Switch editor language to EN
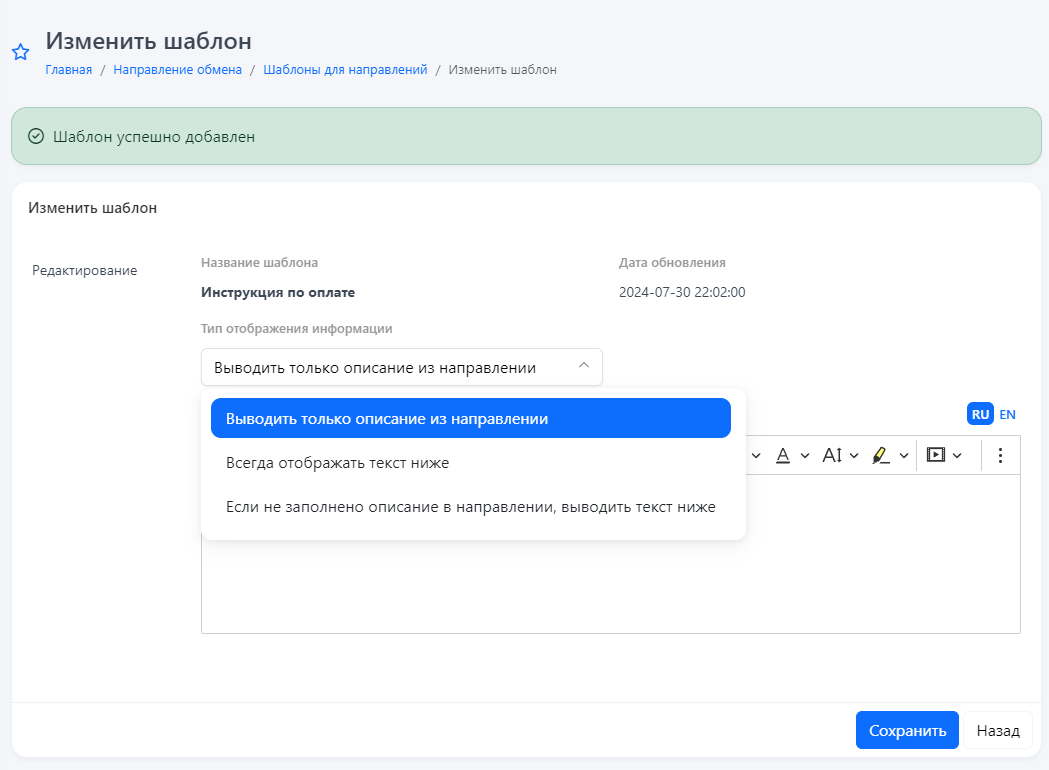The width and height of the screenshot is (1049, 770). coord(1007,414)
